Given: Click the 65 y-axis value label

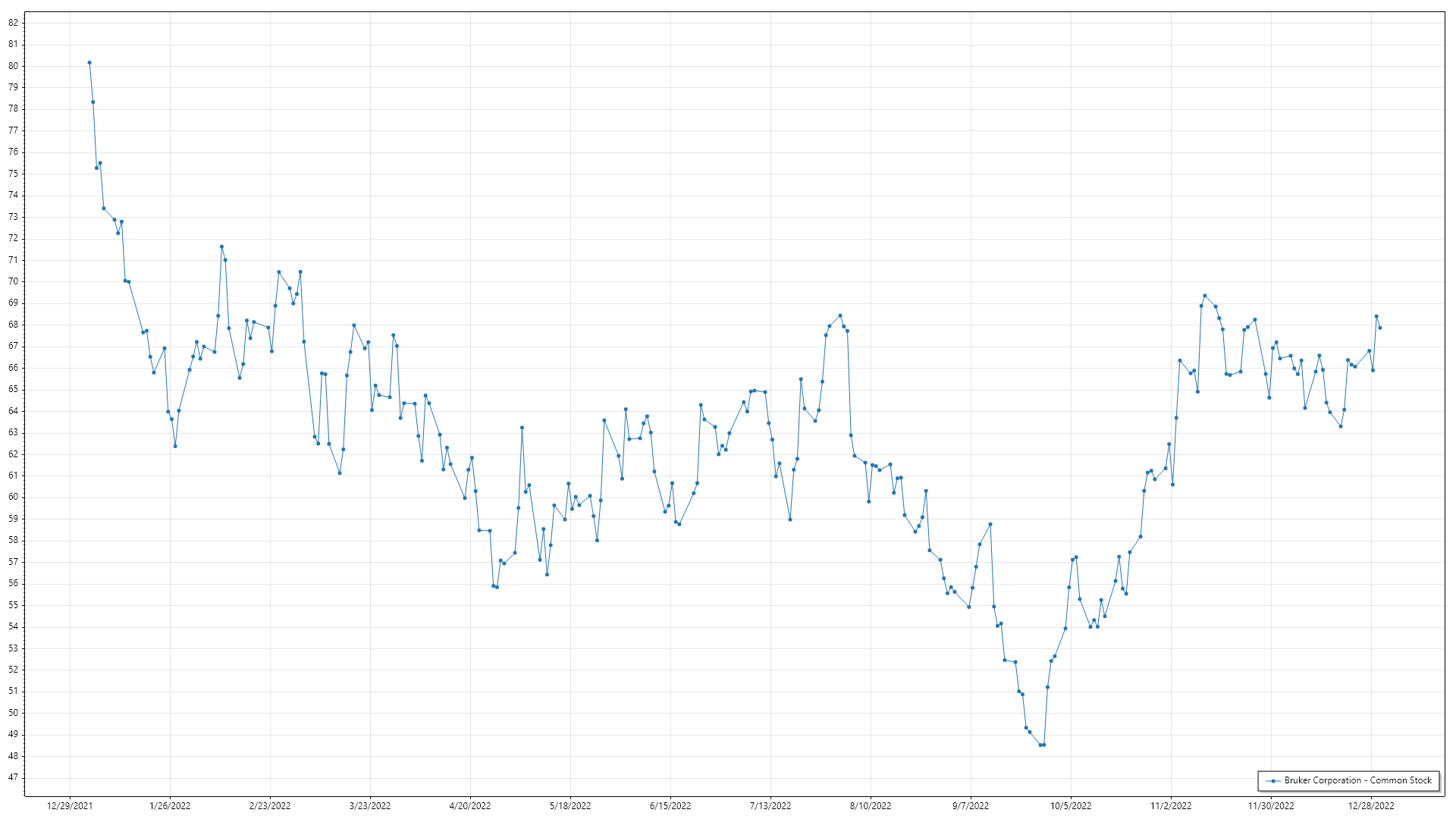Looking at the screenshot, I should [x=13, y=389].
